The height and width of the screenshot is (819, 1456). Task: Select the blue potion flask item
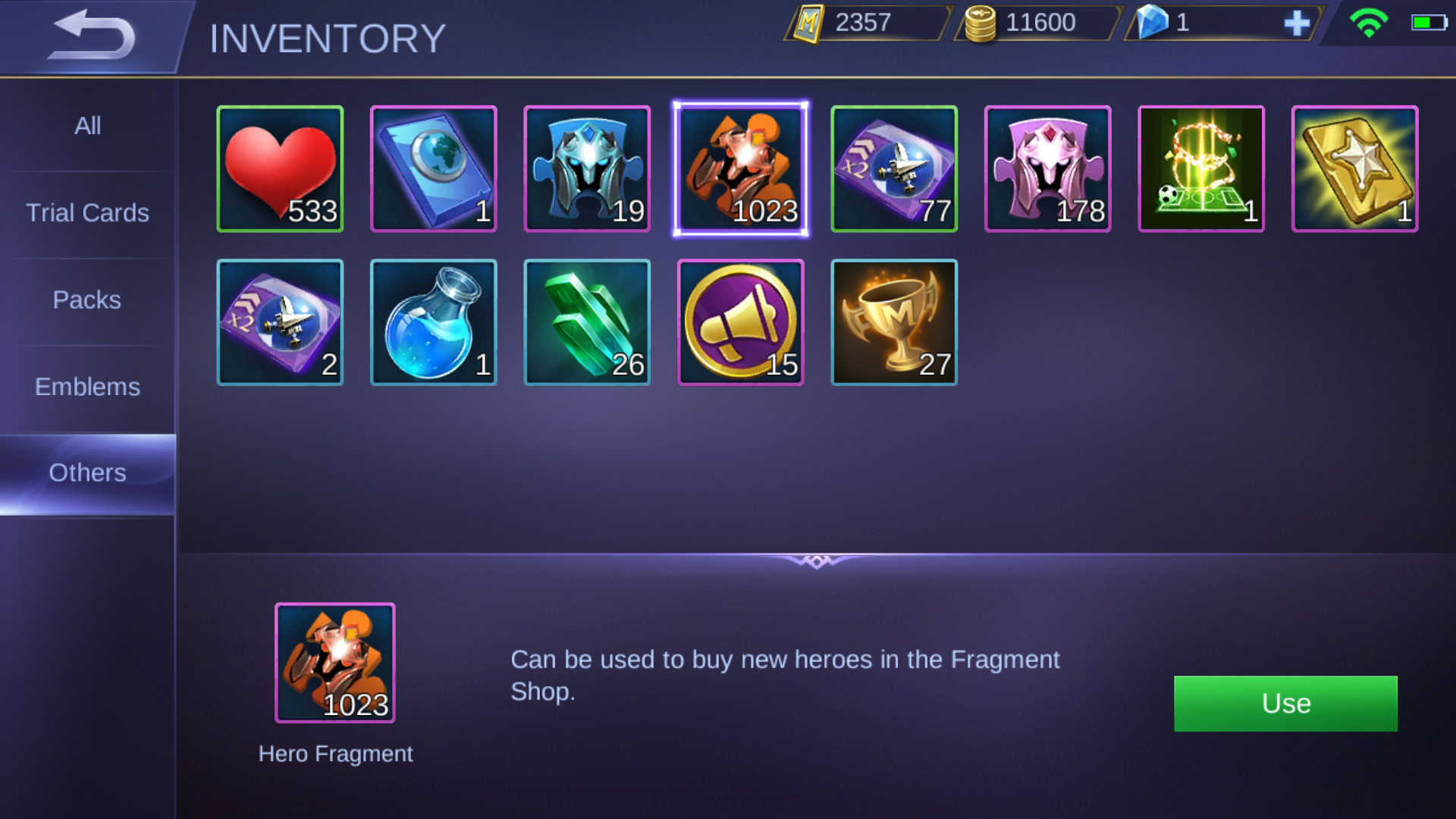point(434,322)
